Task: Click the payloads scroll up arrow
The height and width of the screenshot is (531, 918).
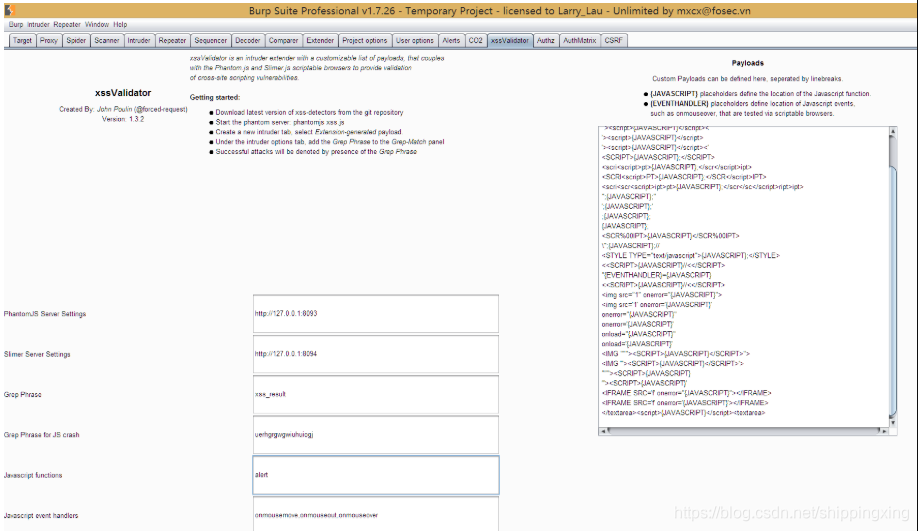Action: 893,131
